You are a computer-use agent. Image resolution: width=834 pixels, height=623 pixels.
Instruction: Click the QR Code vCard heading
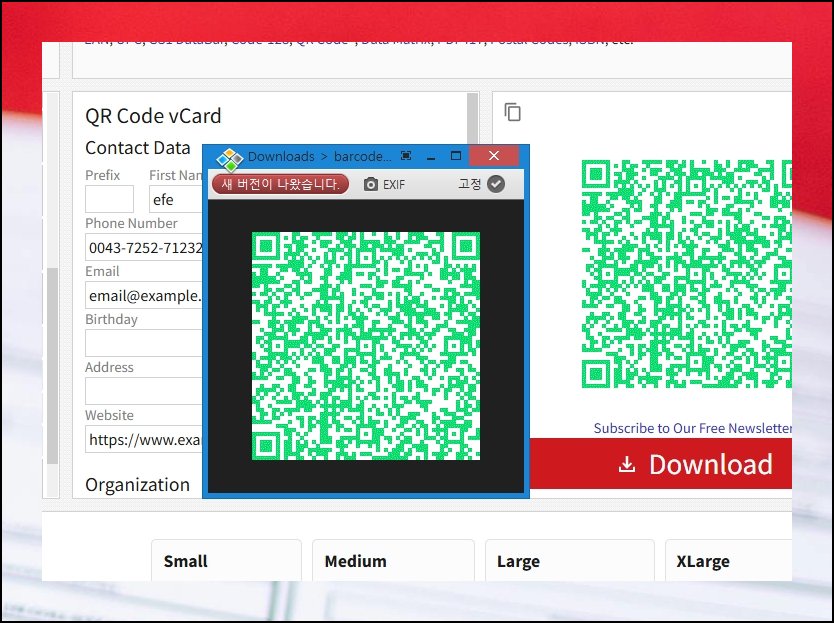153,116
